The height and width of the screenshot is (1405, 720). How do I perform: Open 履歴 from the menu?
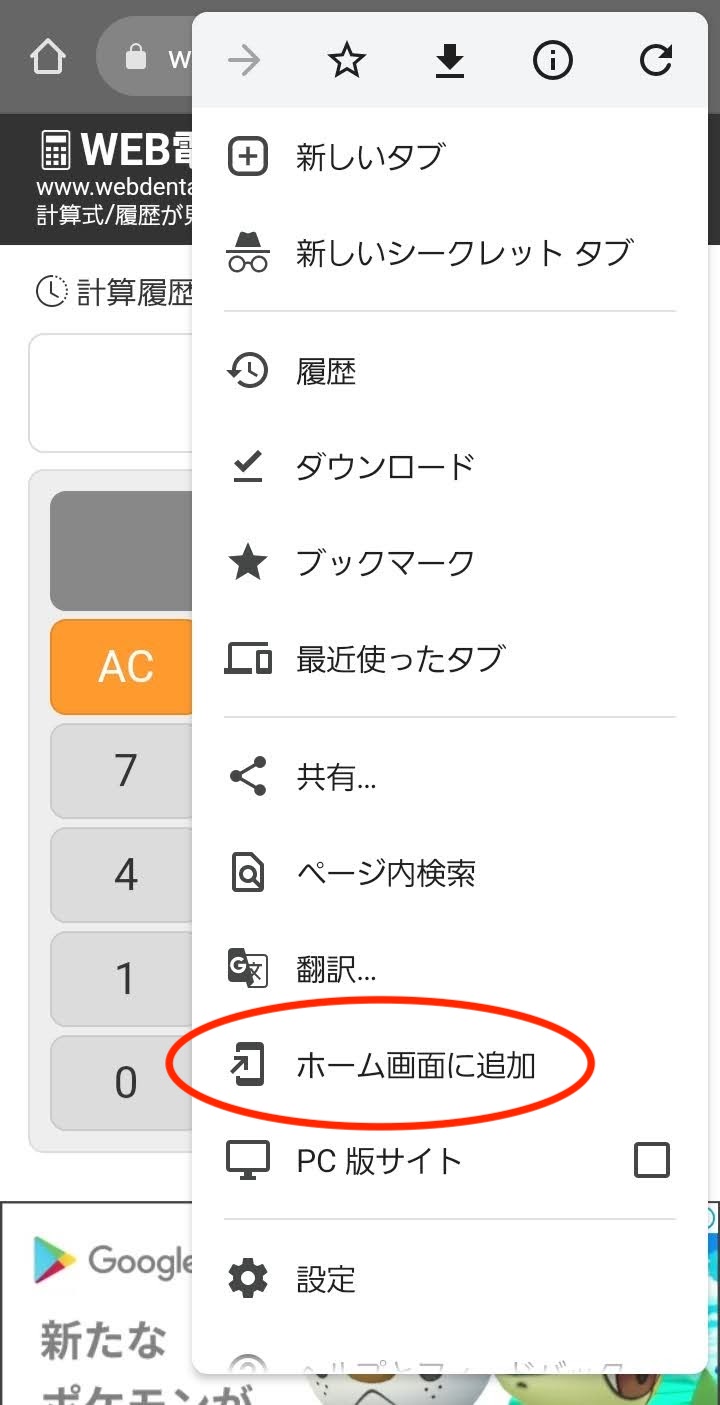coord(326,372)
